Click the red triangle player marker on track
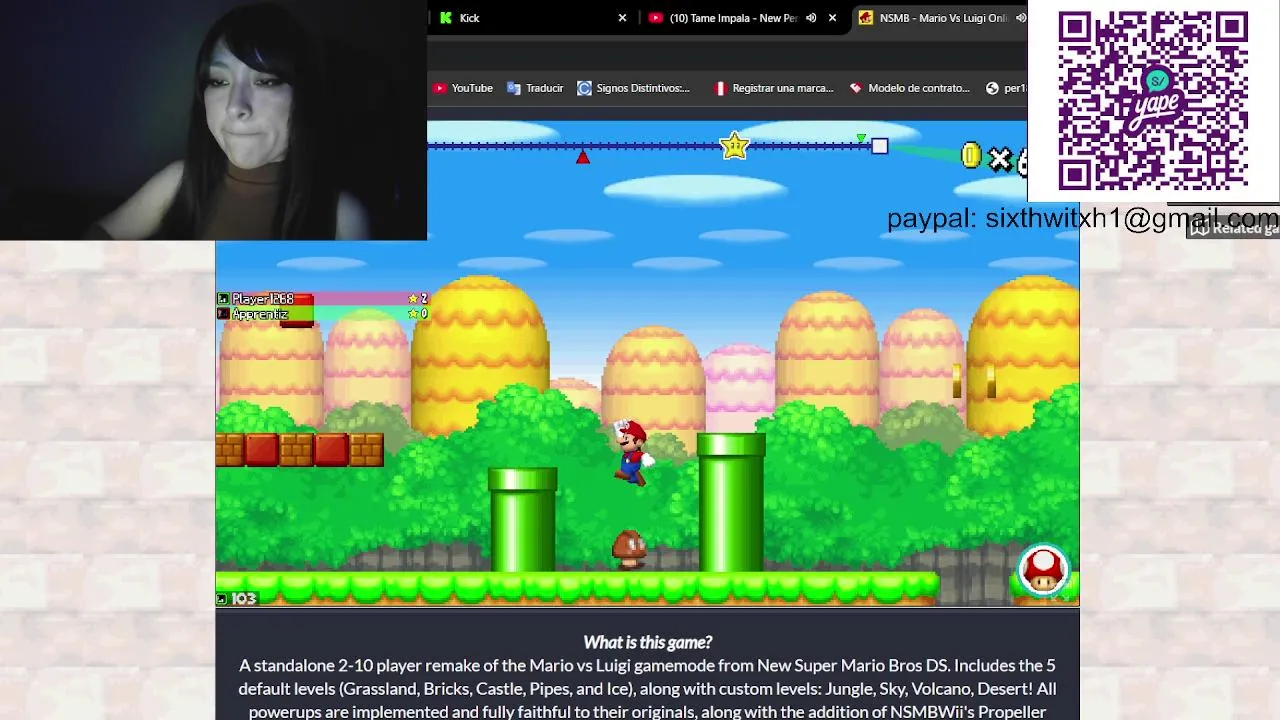Viewport: 1280px width, 720px height. point(583,157)
